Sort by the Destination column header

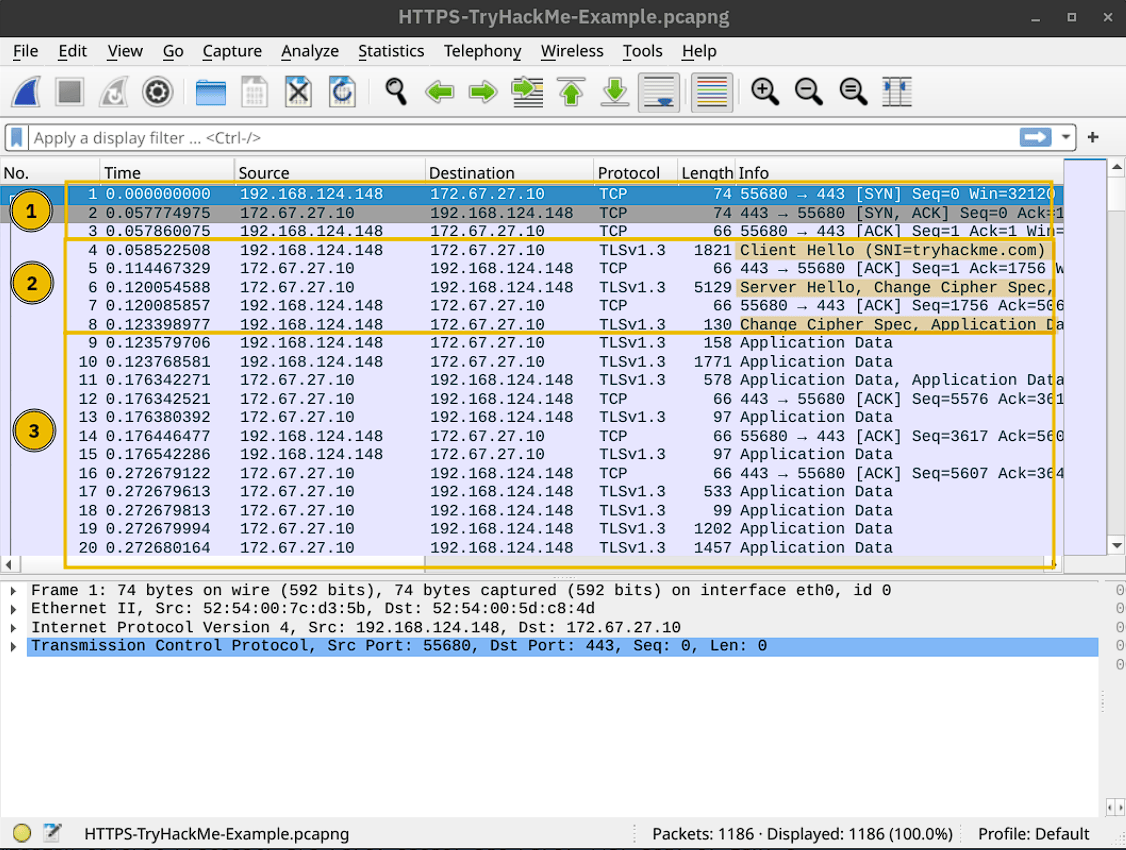[x=509, y=173]
